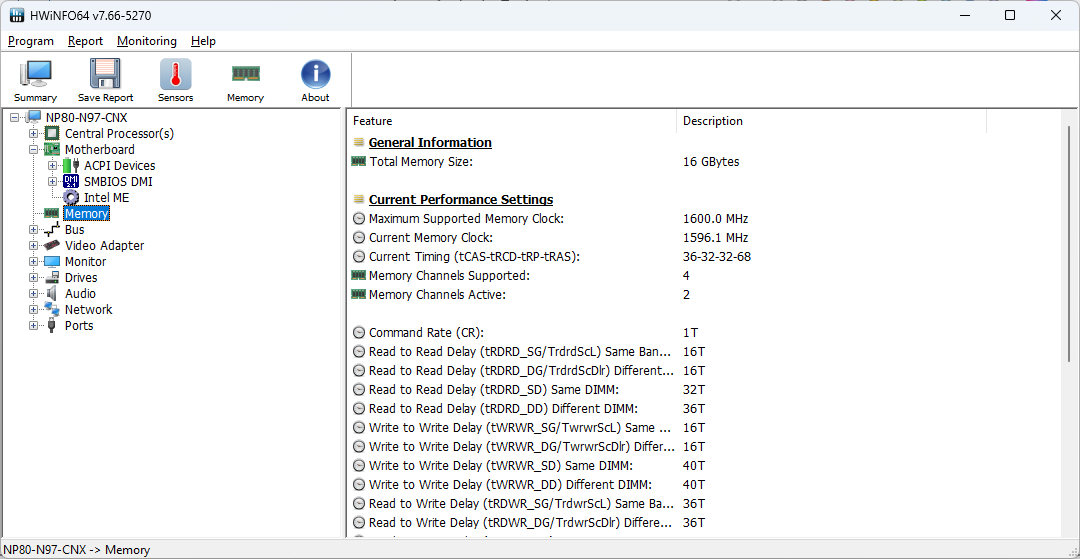Click the Ports connector icon
This screenshot has width=1080, height=559.
[52, 326]
